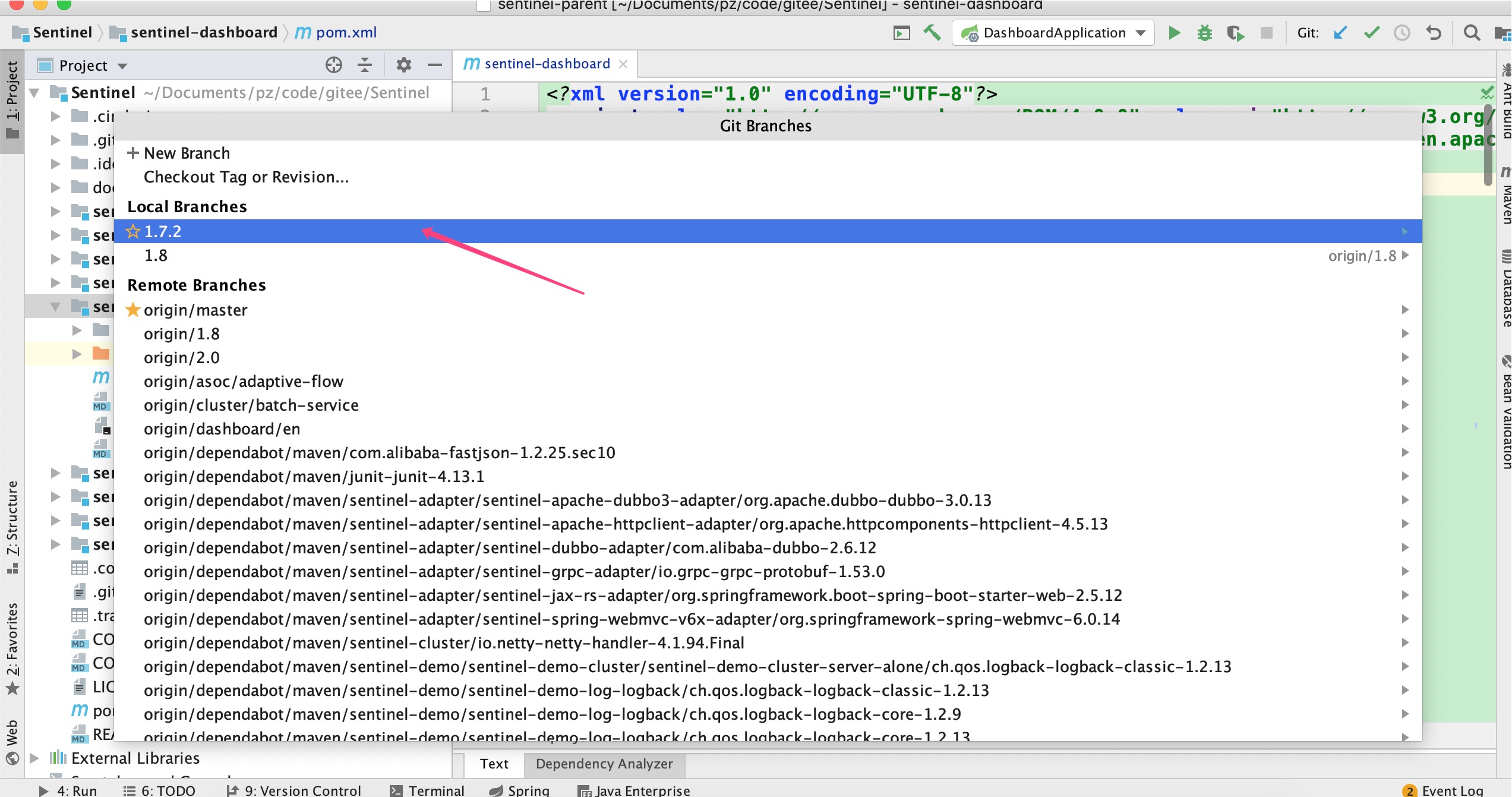The height and width of the screenshot is (797, 1512).
Task: Switch to Dependency Analyzer tab
Action: coord(604,764)
